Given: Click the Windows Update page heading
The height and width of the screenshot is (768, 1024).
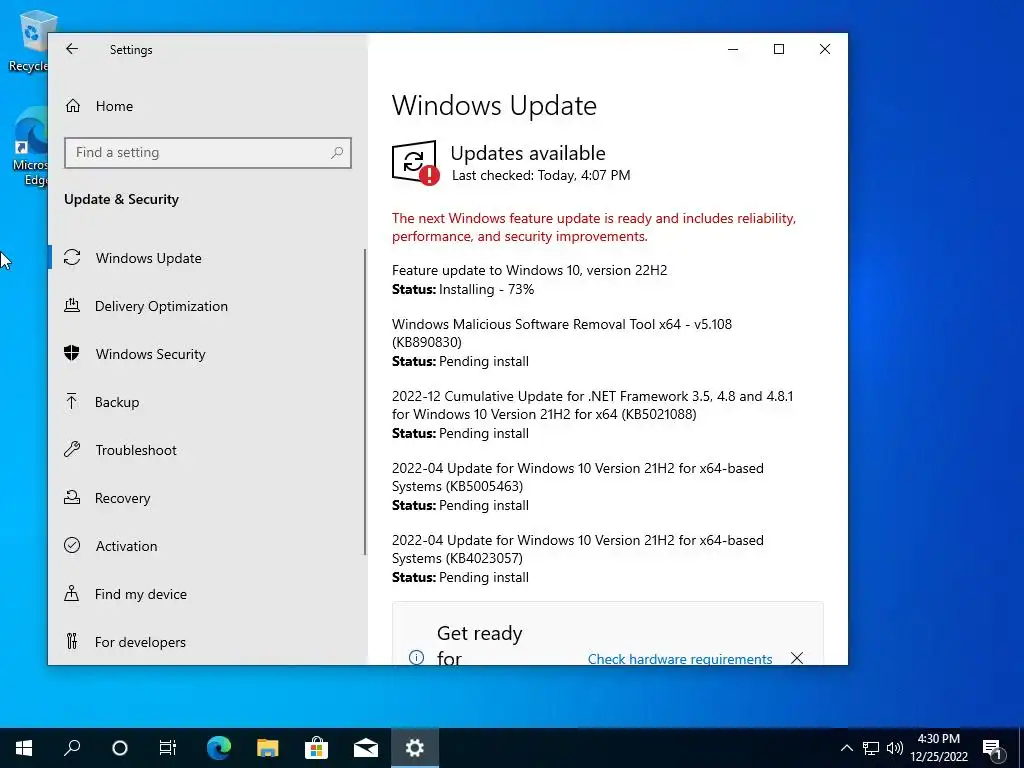Looking at the screenshot, I should click(x=494, y=106).
